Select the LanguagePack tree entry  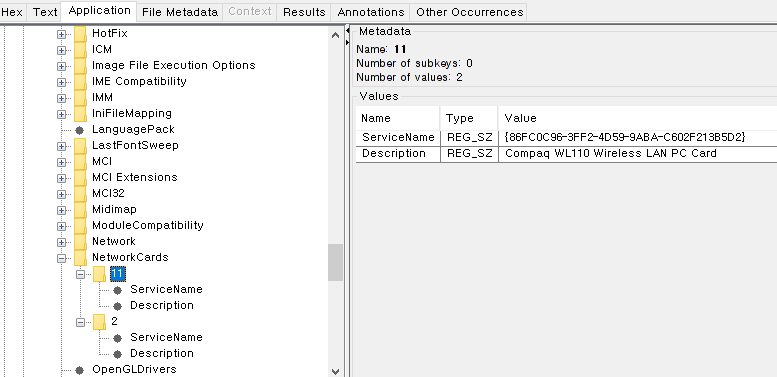(133, 129)
